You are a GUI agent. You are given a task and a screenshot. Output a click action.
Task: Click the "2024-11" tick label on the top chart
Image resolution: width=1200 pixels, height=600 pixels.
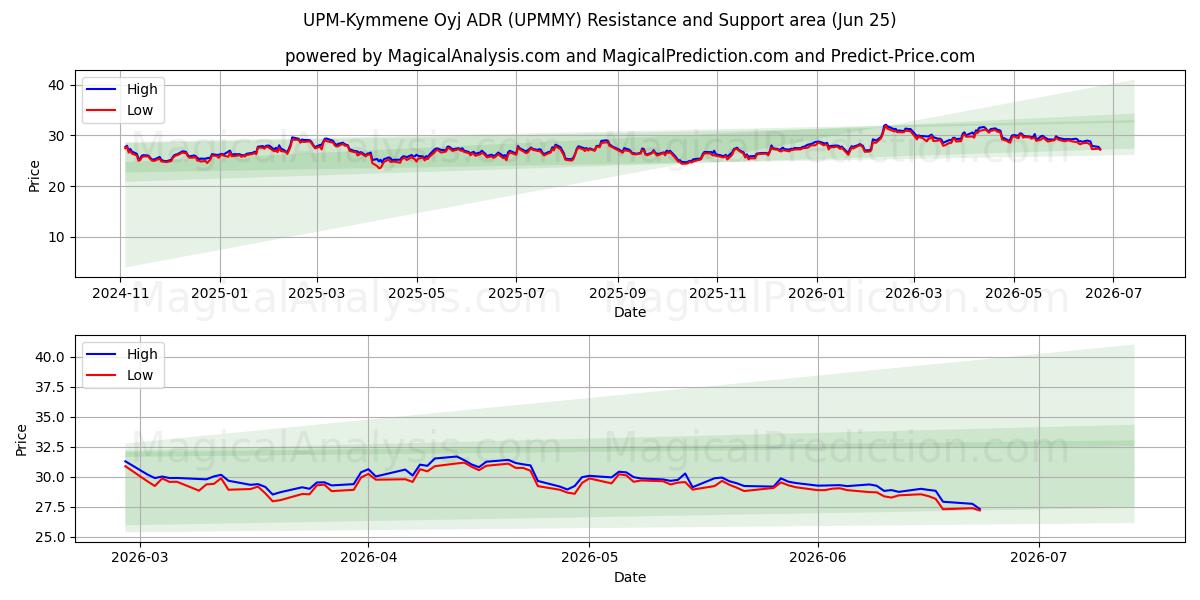point(121,293)
